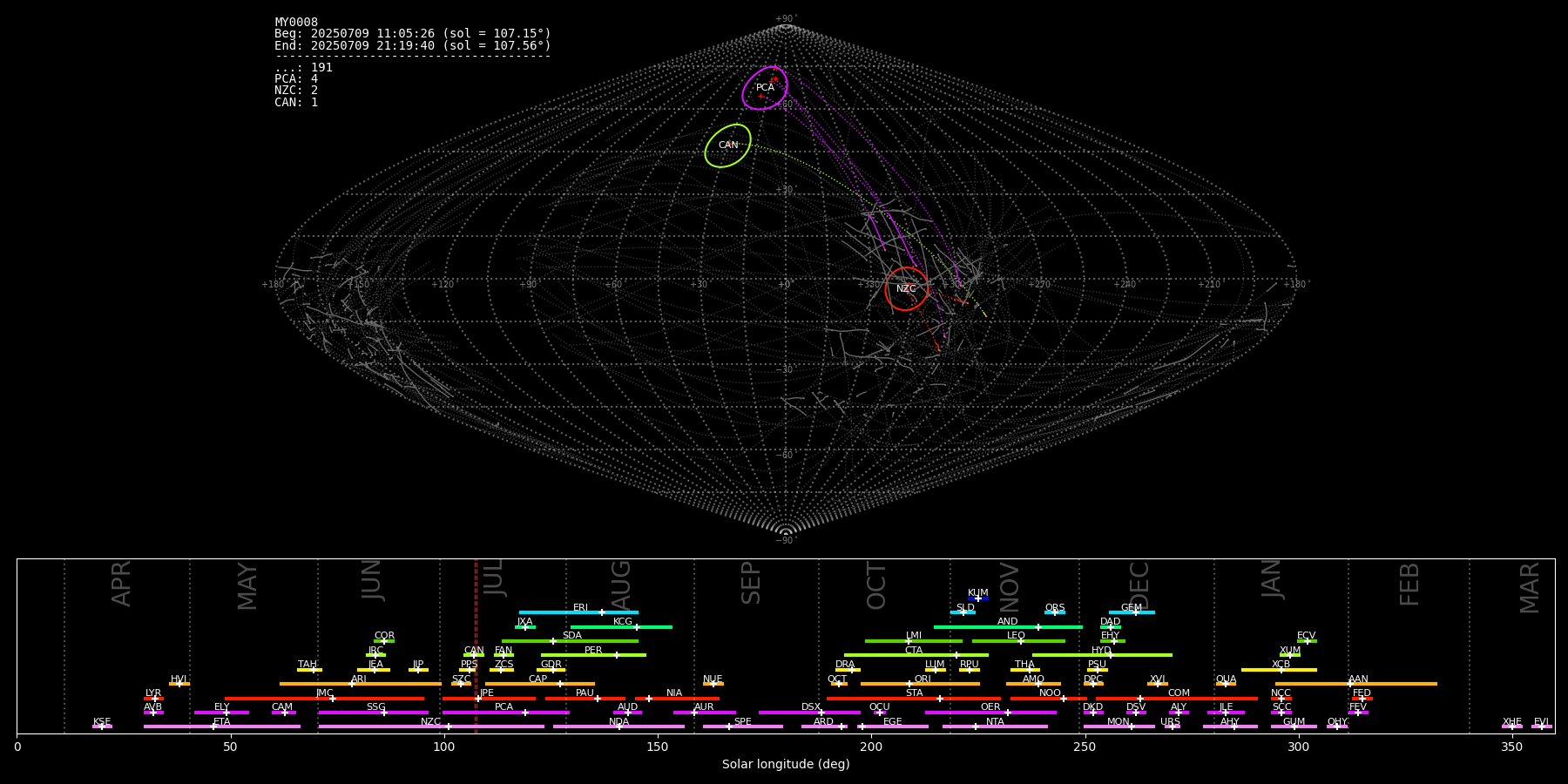Click the STA red shower bar
This screenshot has width=1568, height=784.
pyautogui.click(x=914, y=699)
